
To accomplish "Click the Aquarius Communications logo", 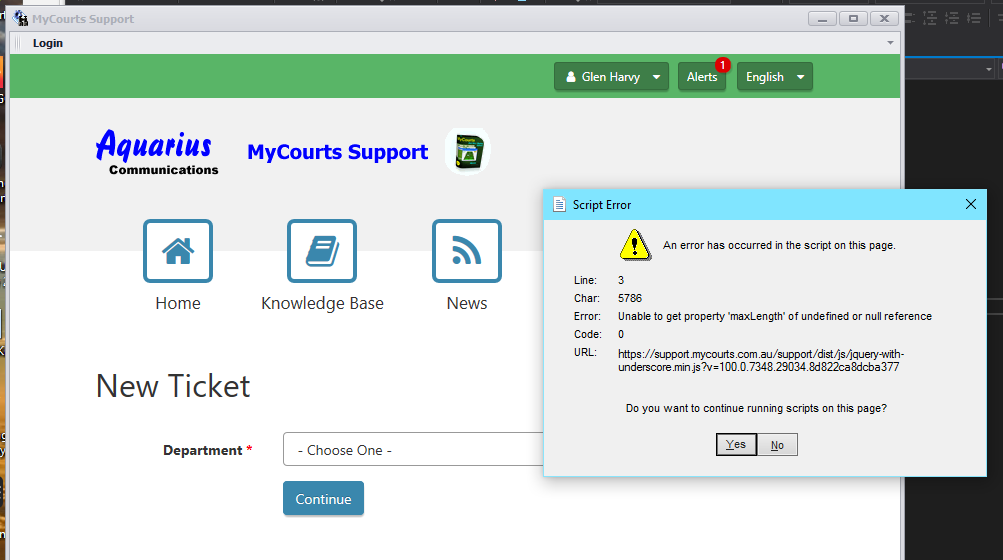I will pyautogui.click(x=155, y=153).
